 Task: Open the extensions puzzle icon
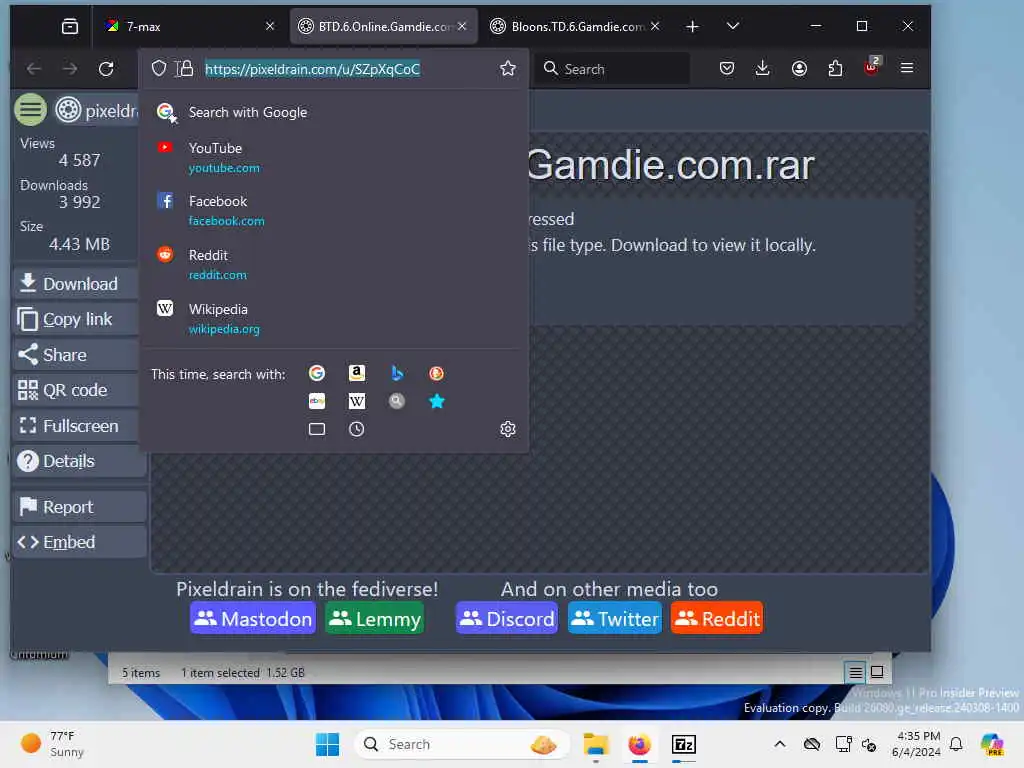coord(835,69)
